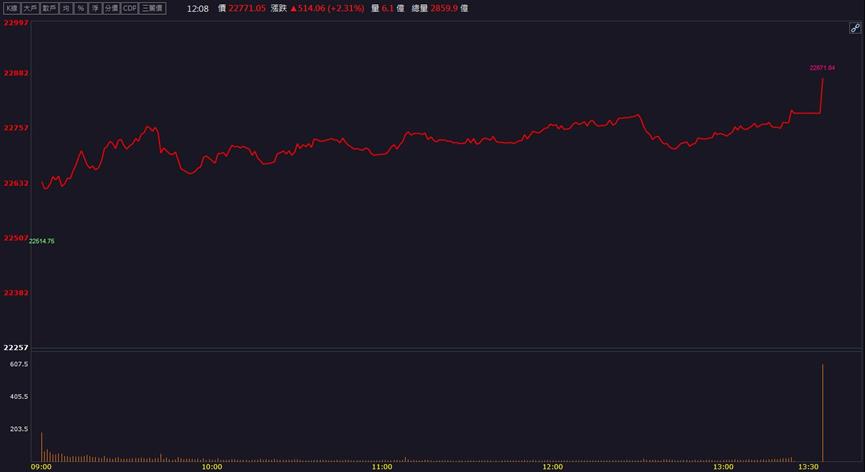Click the 607.5 volume axis label
This screenshot has height=472, width=865.
19,364
